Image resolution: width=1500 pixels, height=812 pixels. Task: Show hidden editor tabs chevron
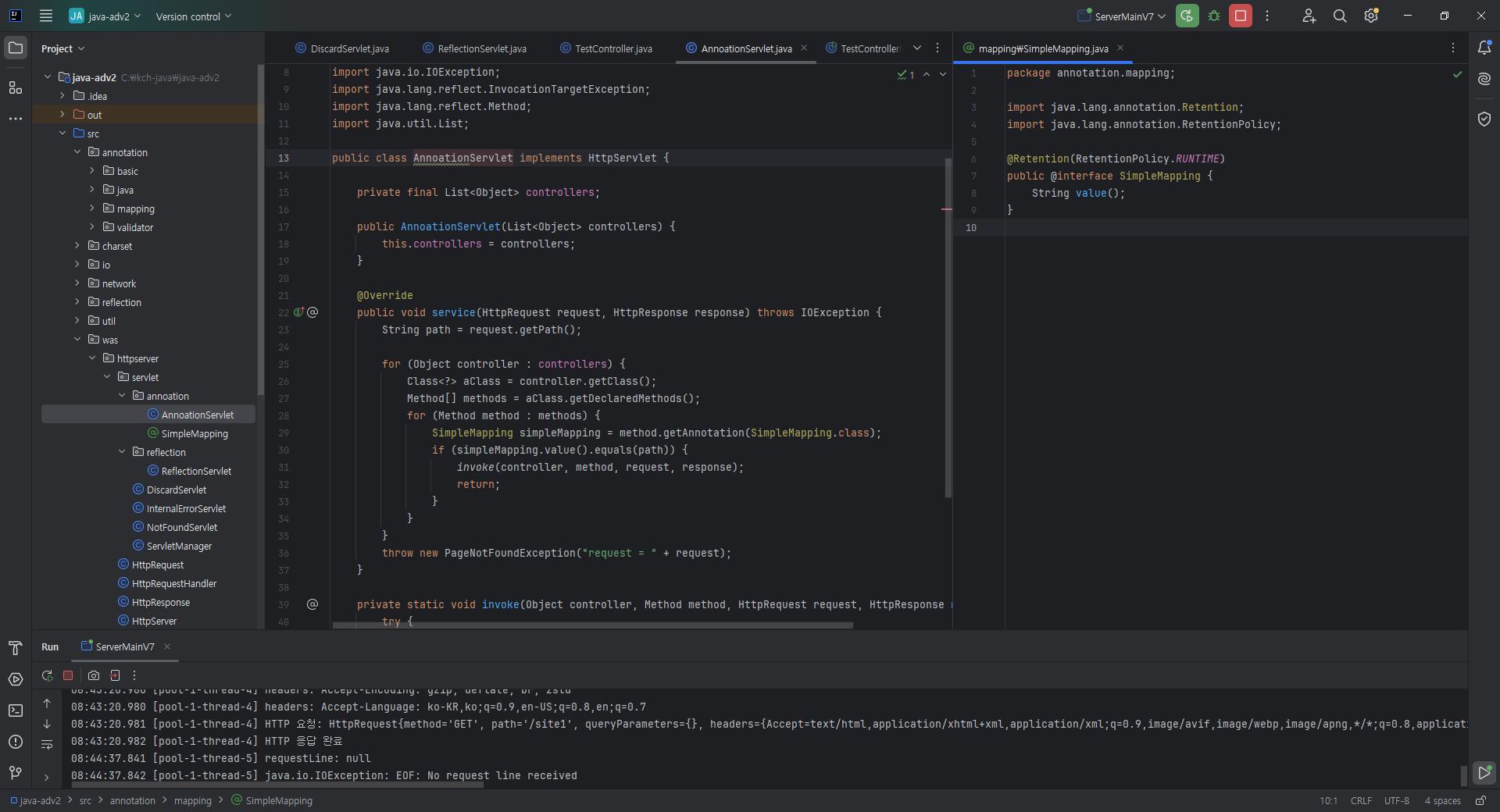(x=917, y=48)
